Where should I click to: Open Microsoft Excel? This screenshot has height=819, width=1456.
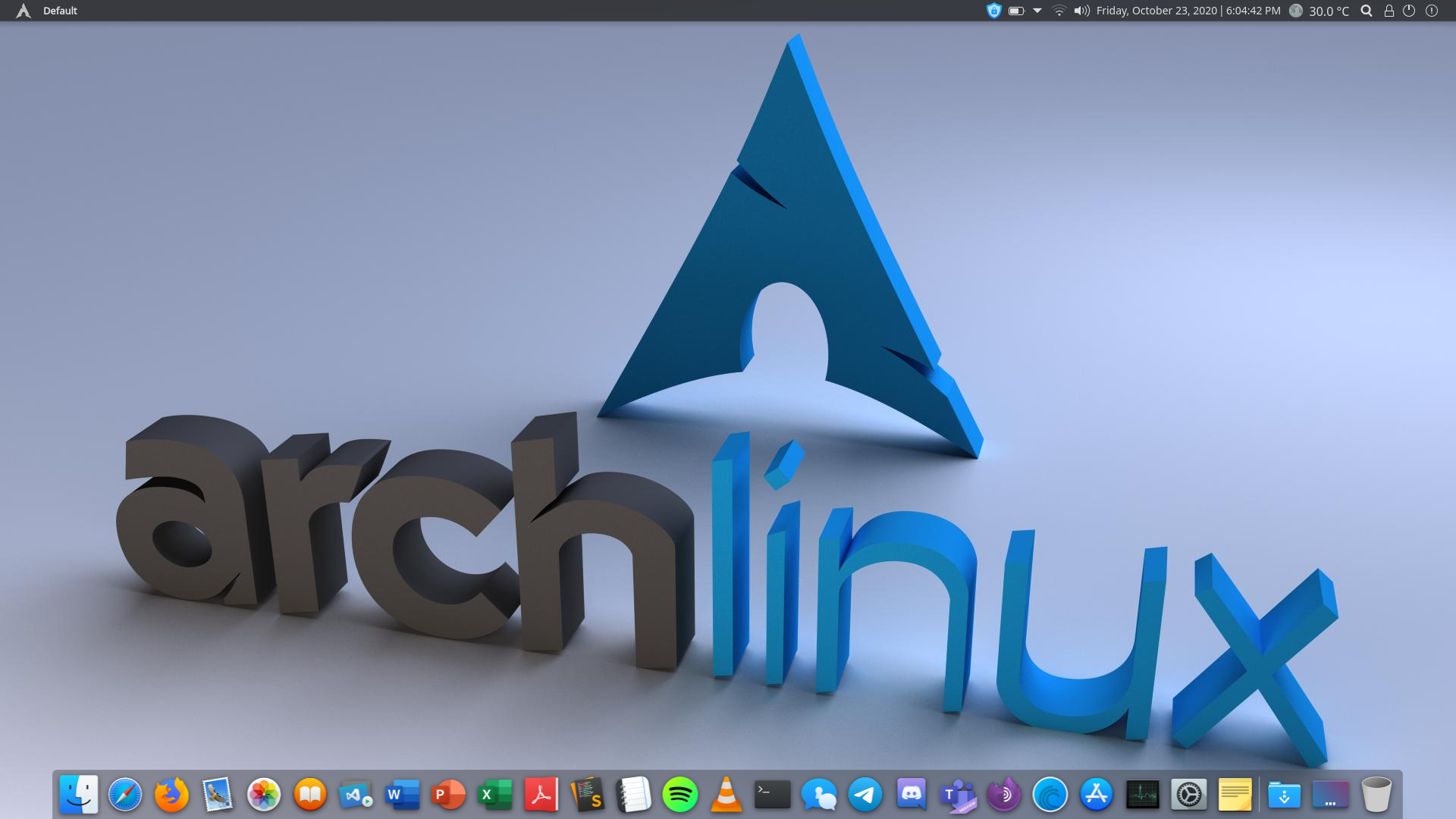pos(494,795)
